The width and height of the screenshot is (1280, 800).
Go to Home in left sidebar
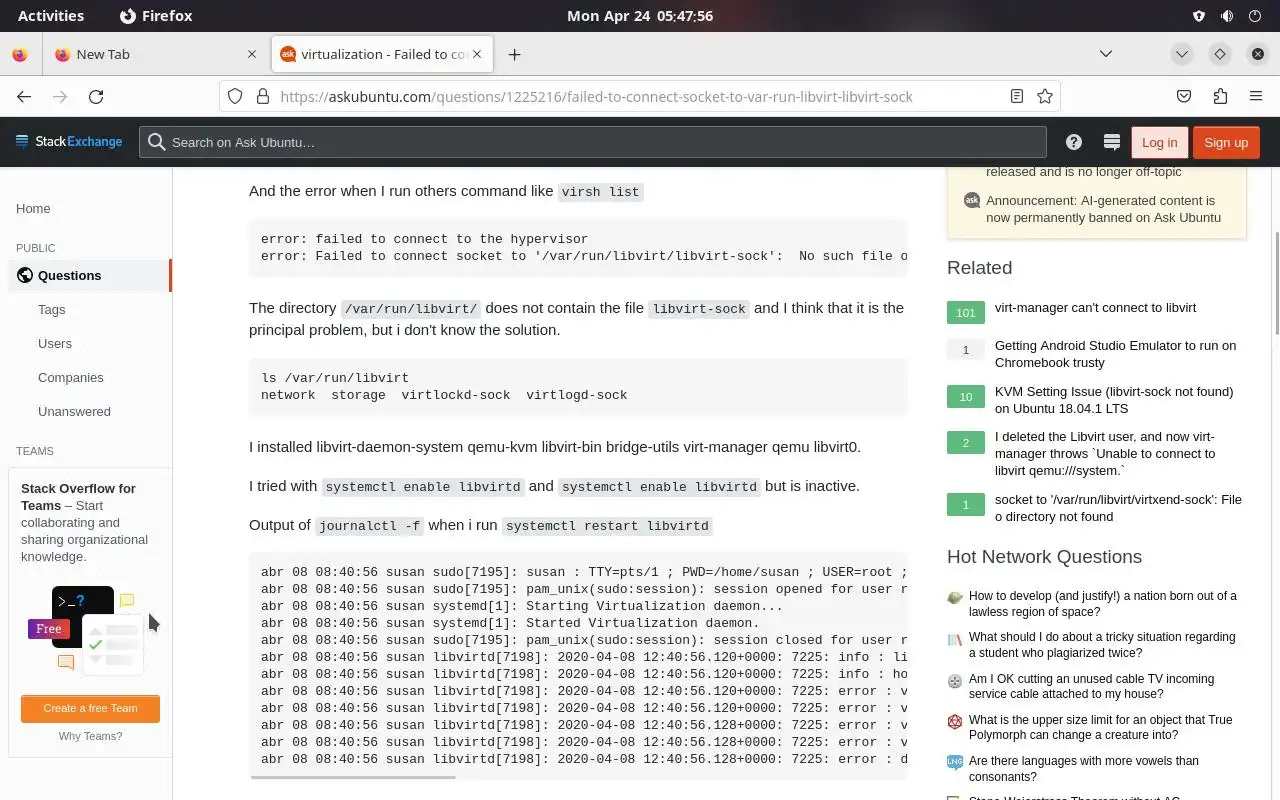[33, 208]
